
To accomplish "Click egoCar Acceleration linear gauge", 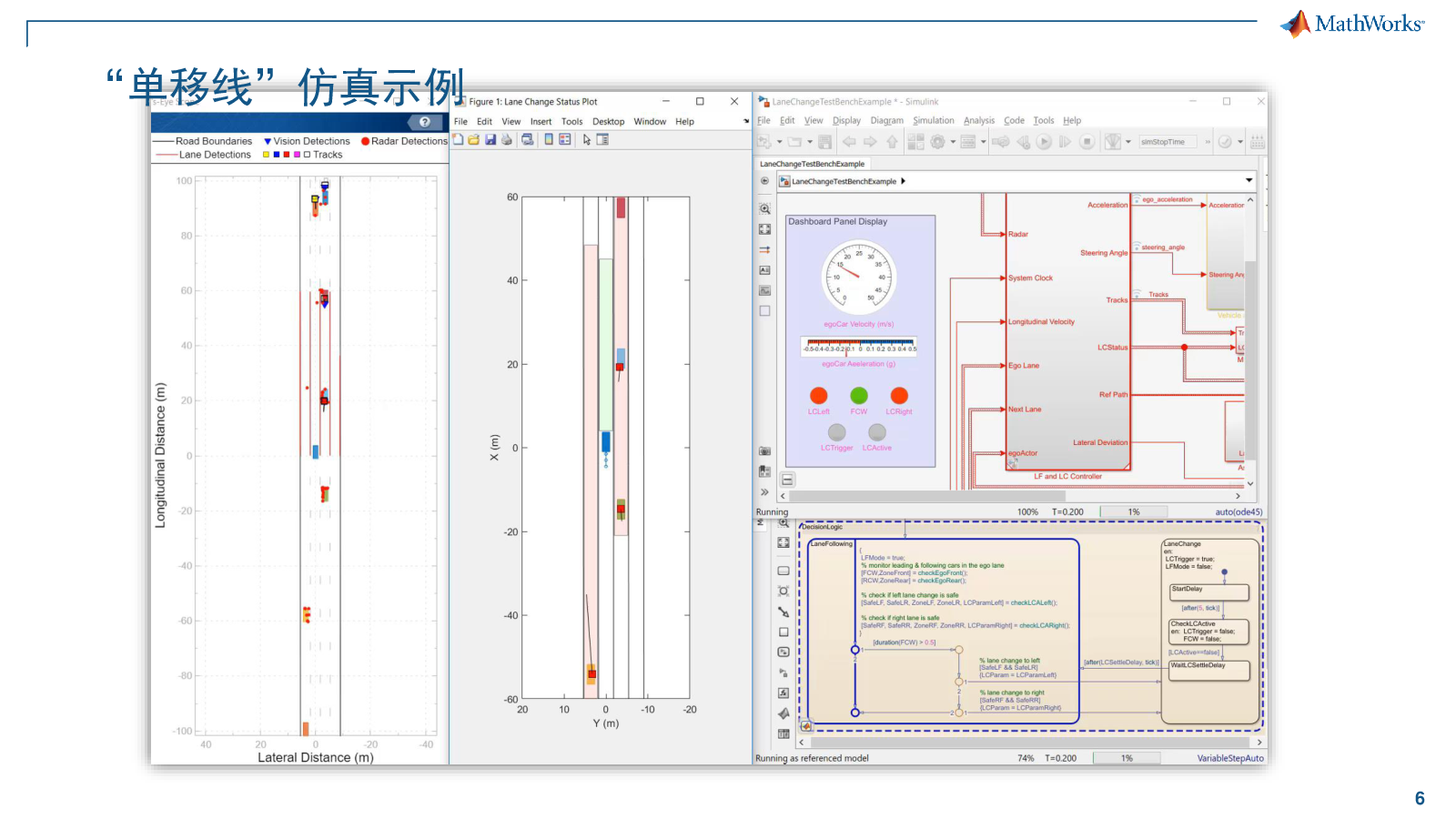I will (859, 346).
